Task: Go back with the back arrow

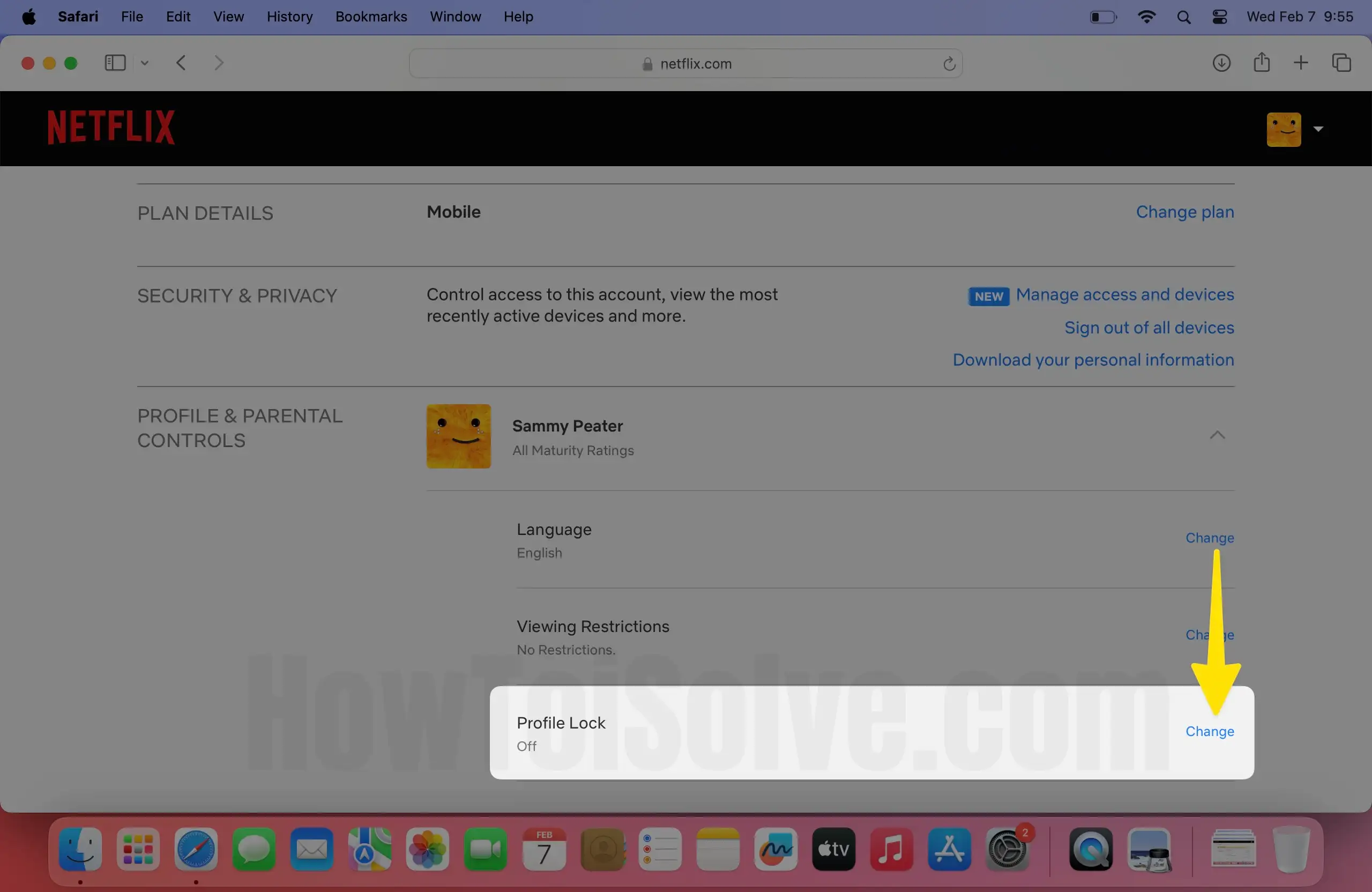Action: click(x=181, y=63)
